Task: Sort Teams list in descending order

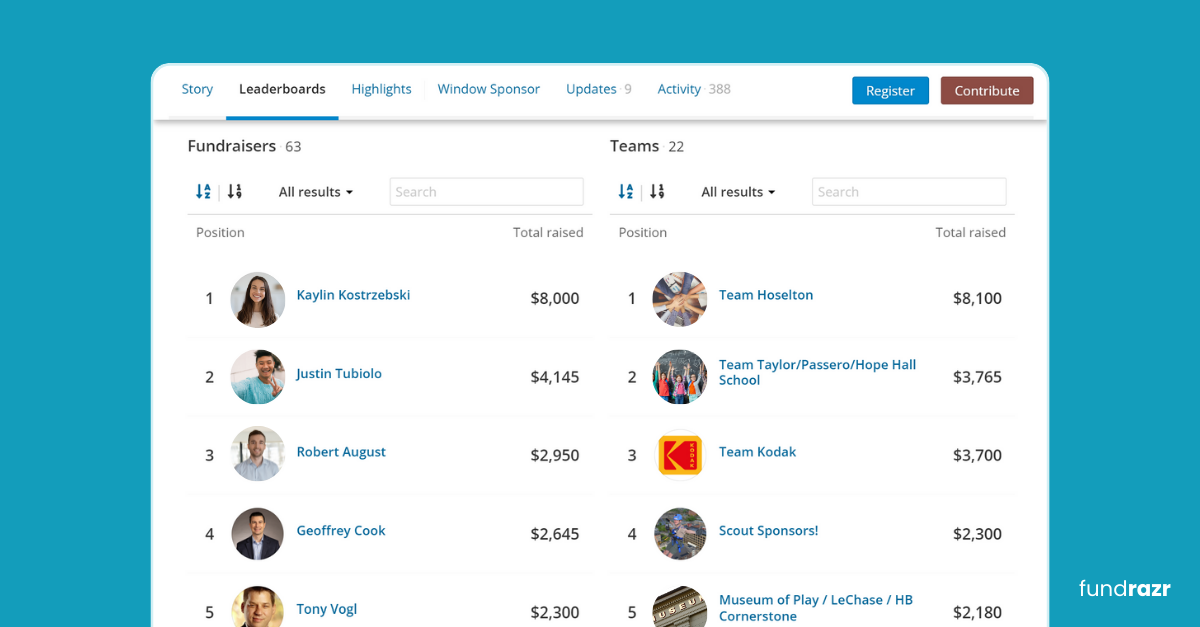Action: point(657,192)
